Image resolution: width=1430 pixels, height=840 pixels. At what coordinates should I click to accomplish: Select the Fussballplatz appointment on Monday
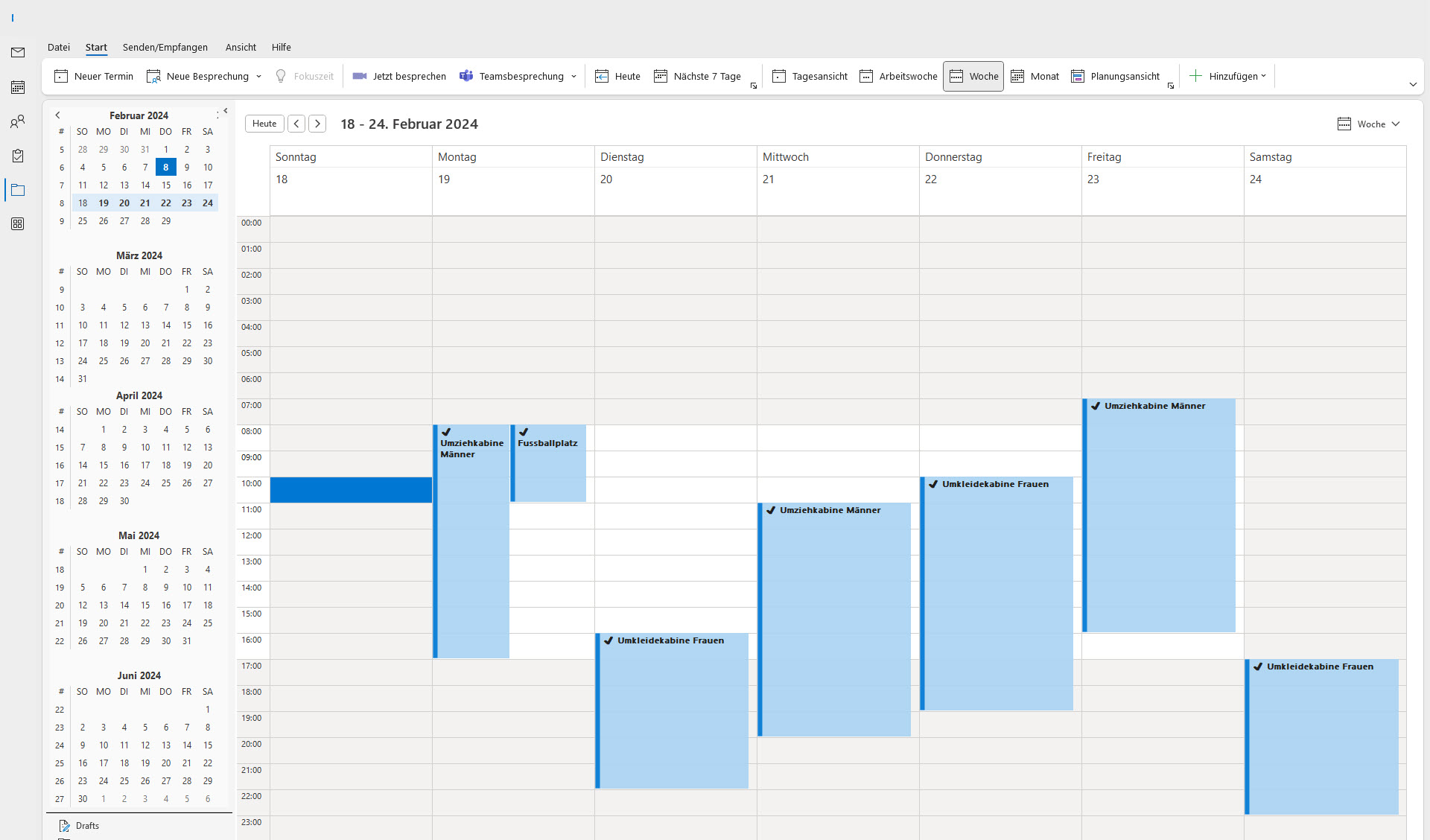(x=550, y=463)
